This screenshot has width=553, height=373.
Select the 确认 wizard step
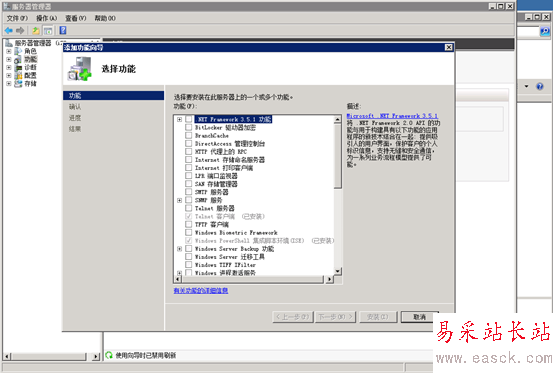75,107
